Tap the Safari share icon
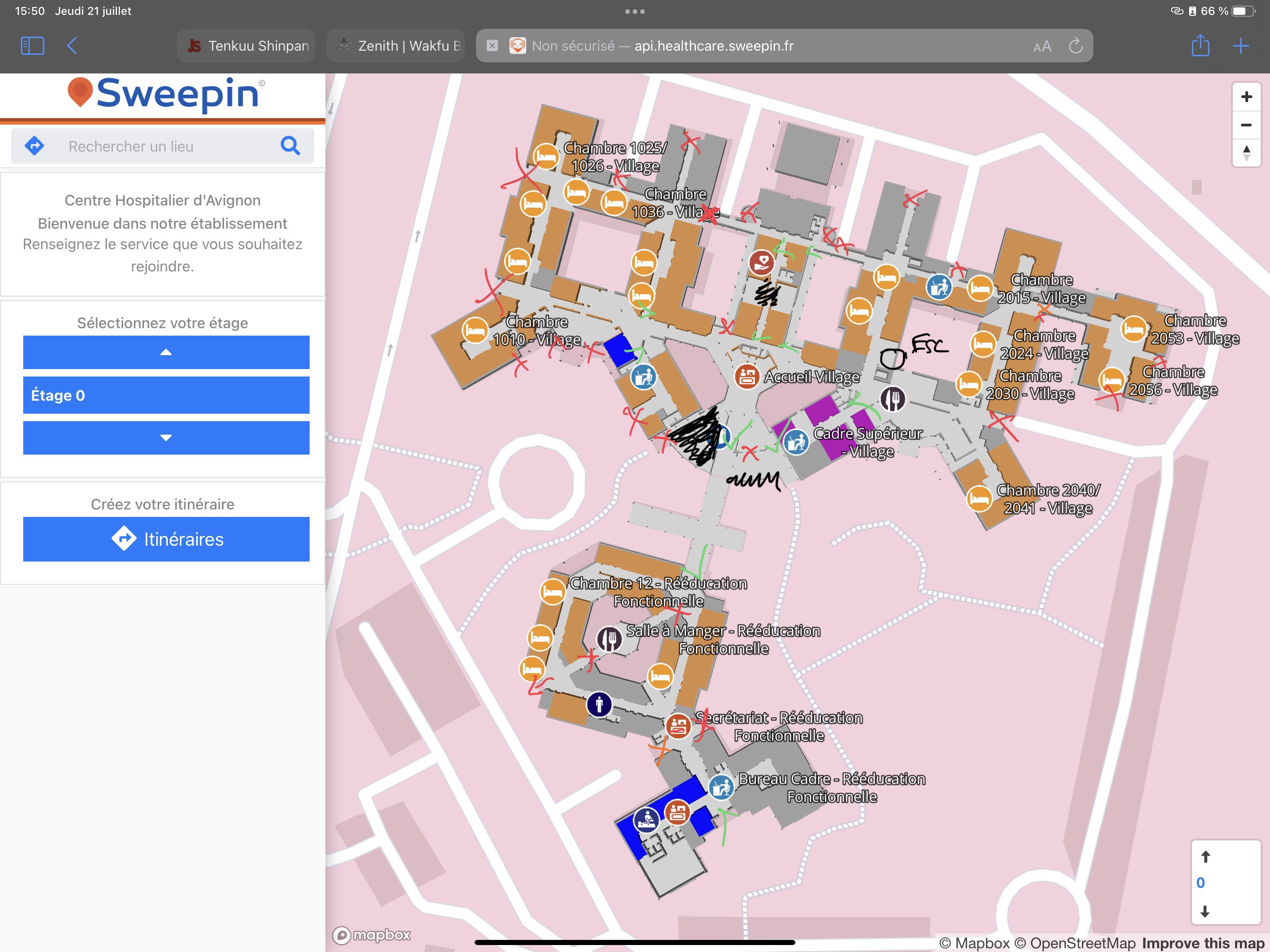This screenshot has height=952, width=1270. coord(1200,46)
